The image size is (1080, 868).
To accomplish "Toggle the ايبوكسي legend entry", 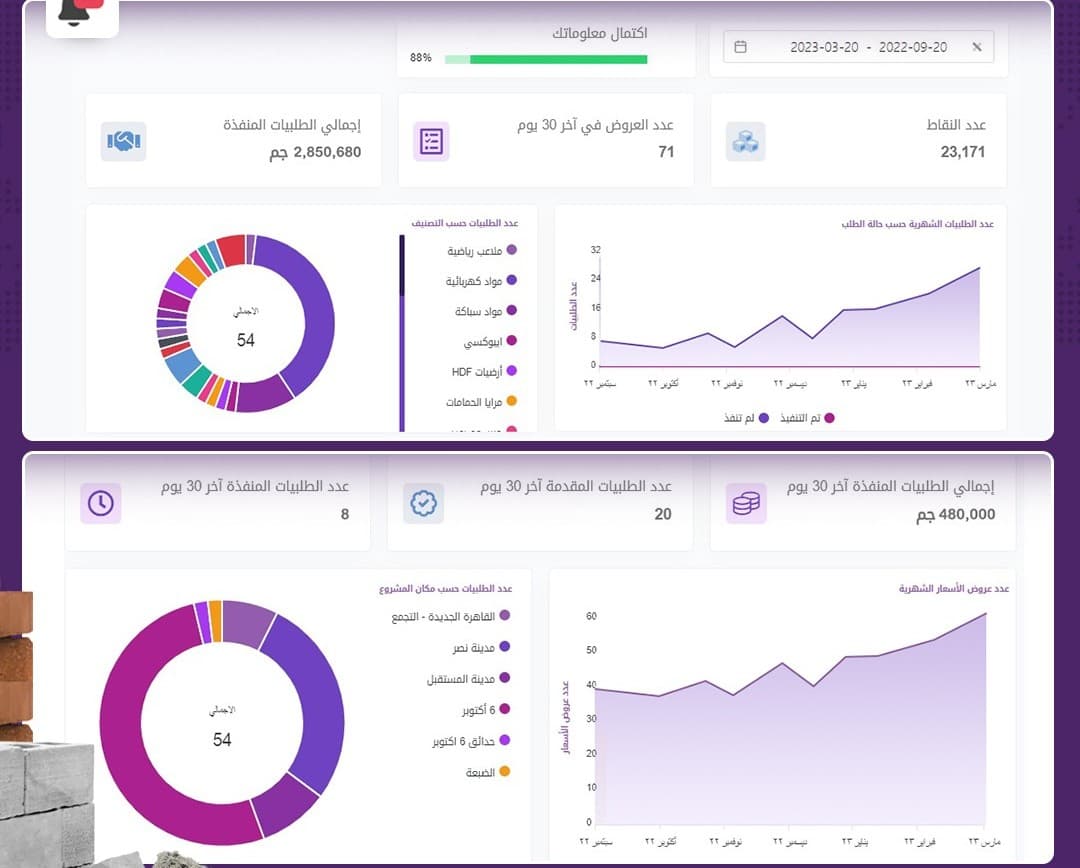I will 490,342.
